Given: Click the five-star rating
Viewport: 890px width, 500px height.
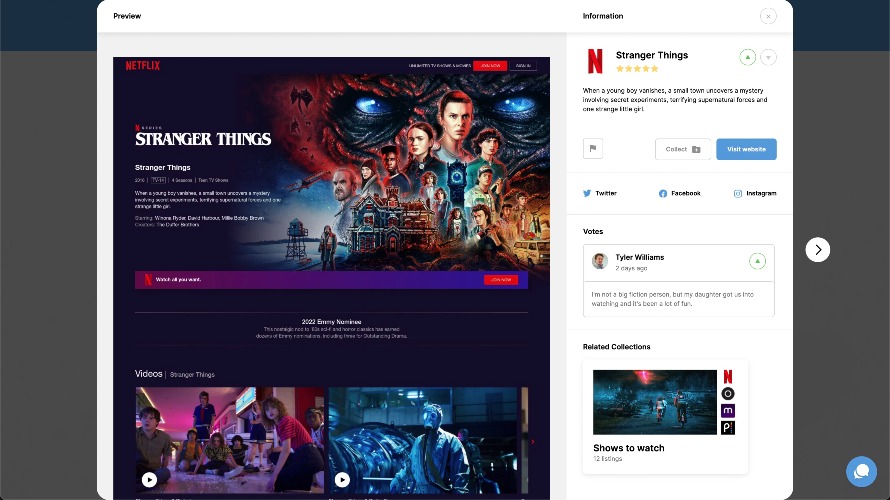Looking at the screenshot, I should tap(637, 69).
